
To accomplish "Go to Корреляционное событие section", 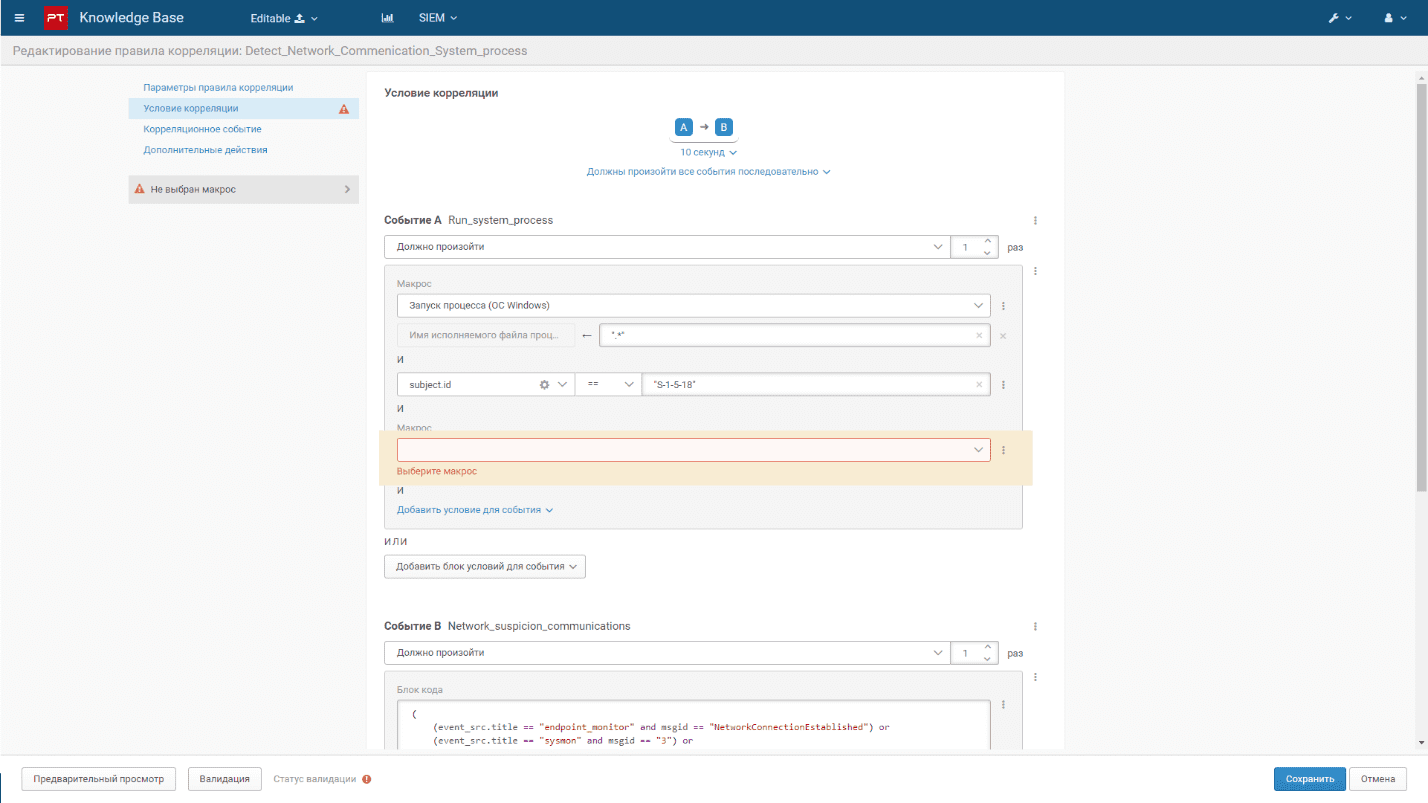I will point(202,129).
